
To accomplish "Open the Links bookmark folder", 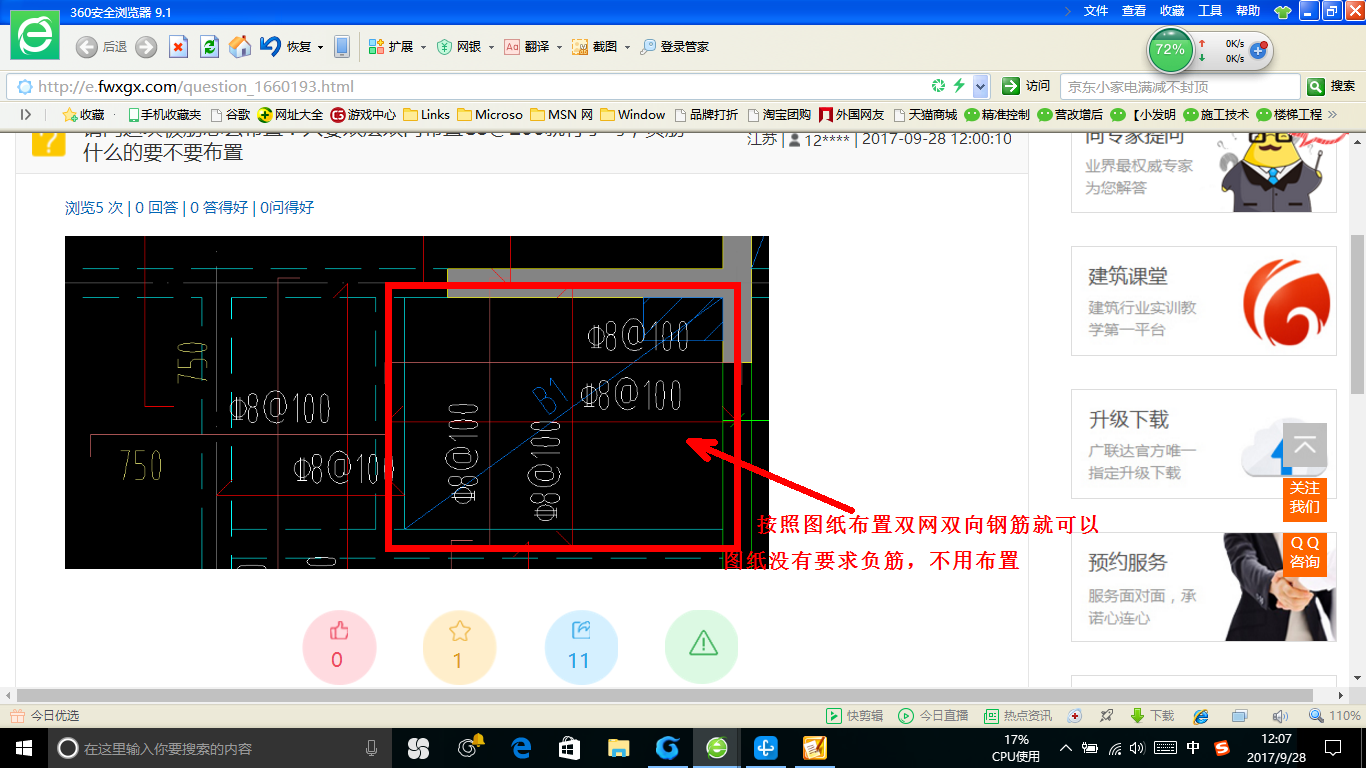I will coord(427,115).
